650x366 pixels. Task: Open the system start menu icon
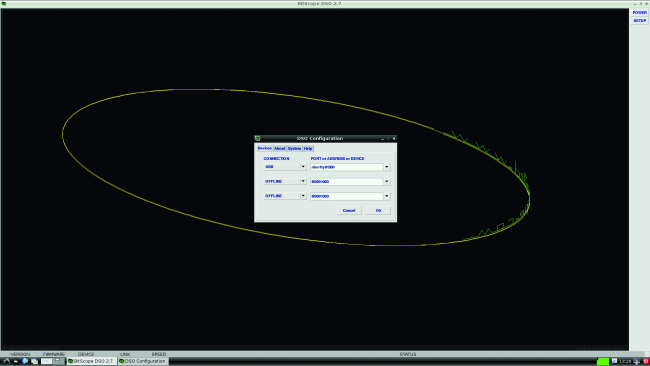pos(6,361)
